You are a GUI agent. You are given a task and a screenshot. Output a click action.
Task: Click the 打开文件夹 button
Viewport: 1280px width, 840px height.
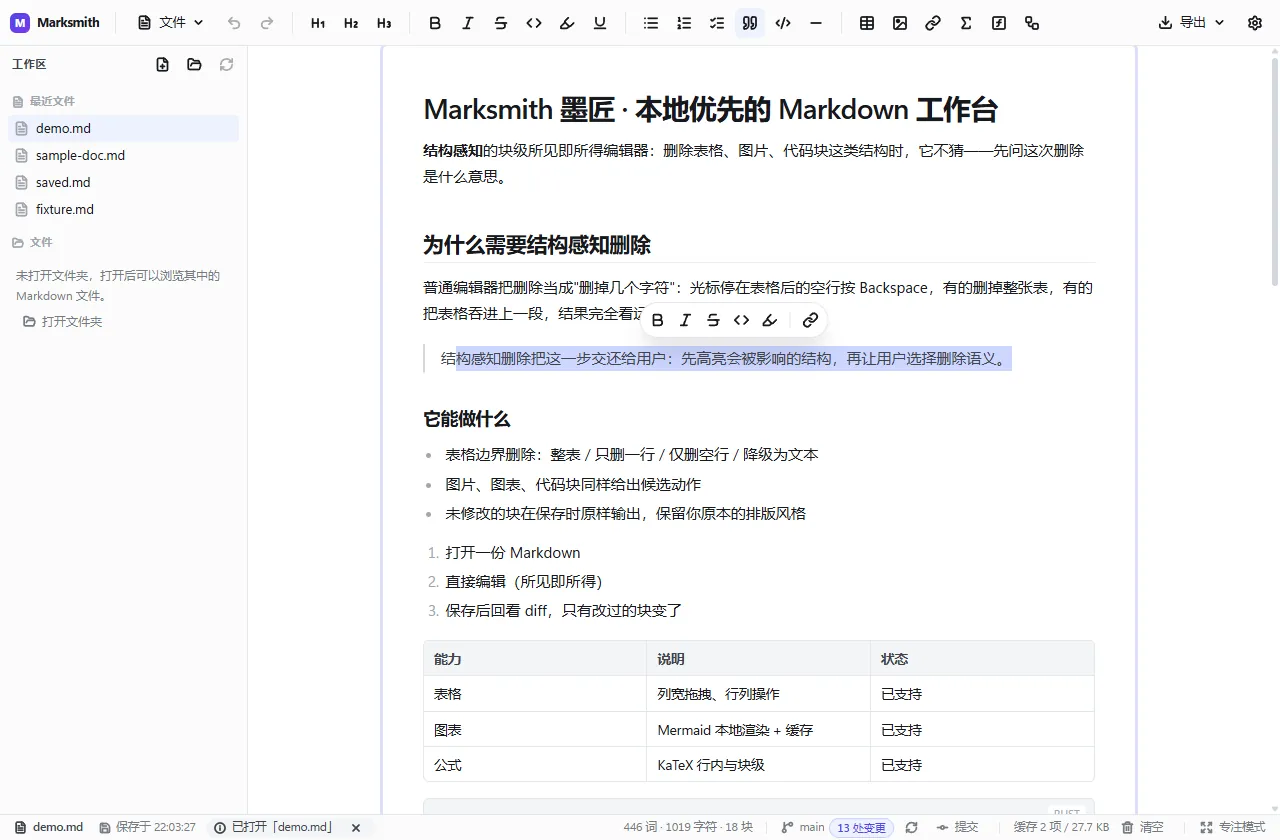click(x=63, y=322)
